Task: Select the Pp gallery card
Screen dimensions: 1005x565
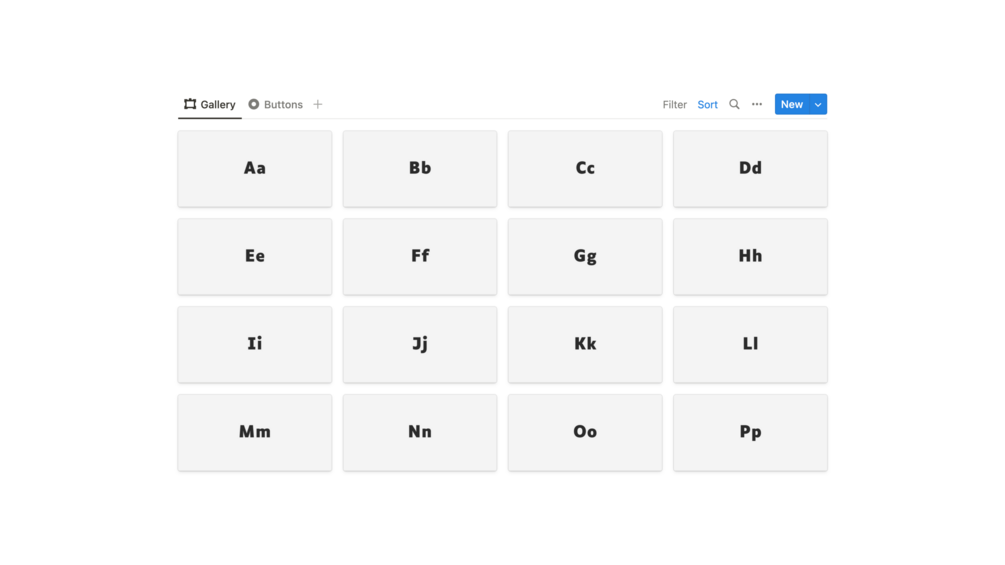Action: coord(750,432)
